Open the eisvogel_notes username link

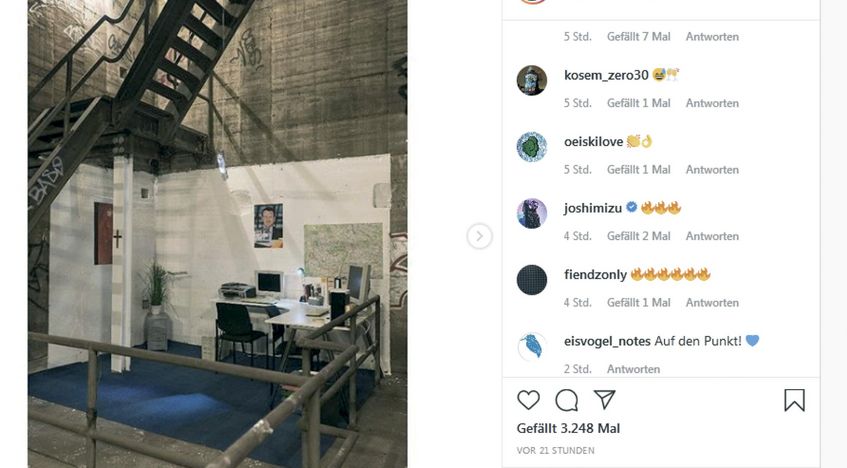coord(607,341)
